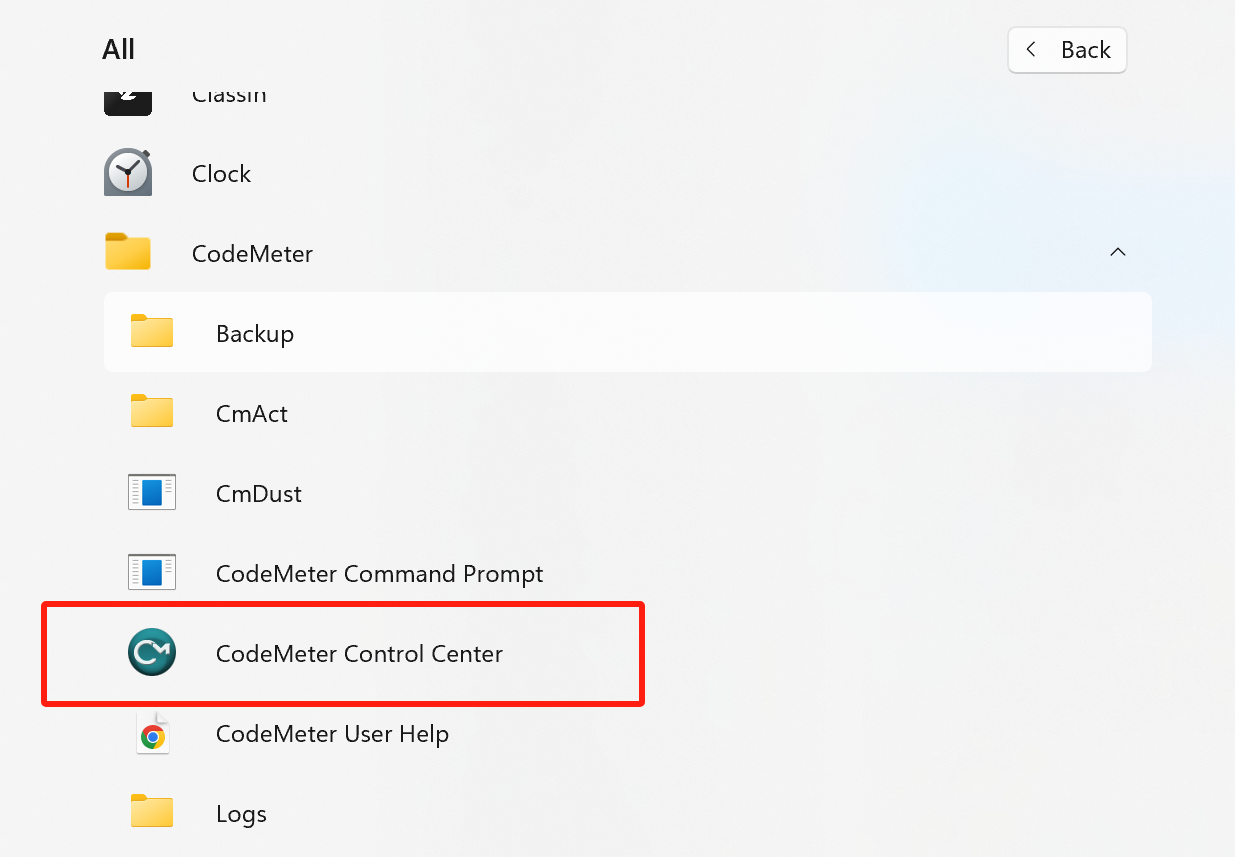Select CmAct from the app list
Image resolution: width=1235 pixels, height=857 pixels.
pos(251,413)
